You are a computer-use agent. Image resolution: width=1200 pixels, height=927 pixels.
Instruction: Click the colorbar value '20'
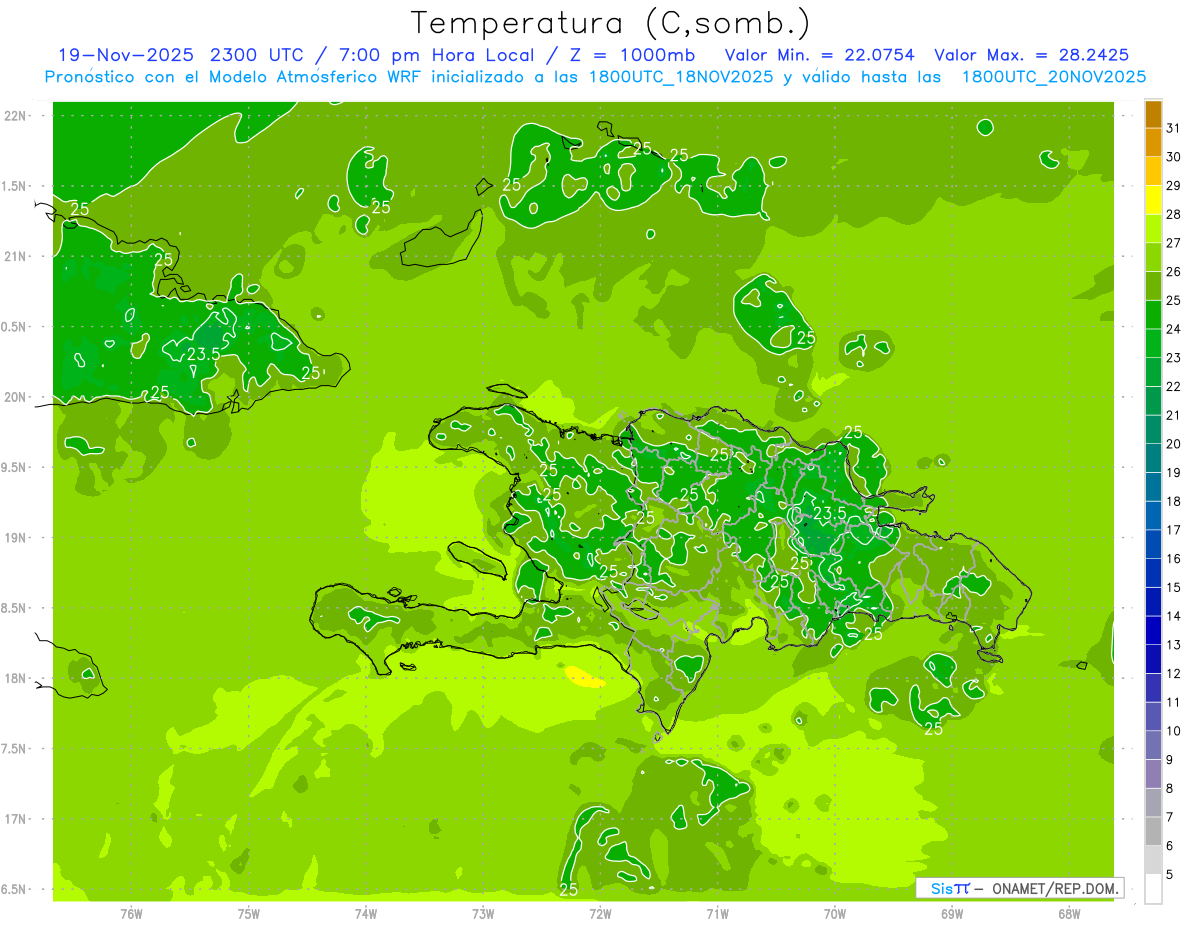[1173, 444]
